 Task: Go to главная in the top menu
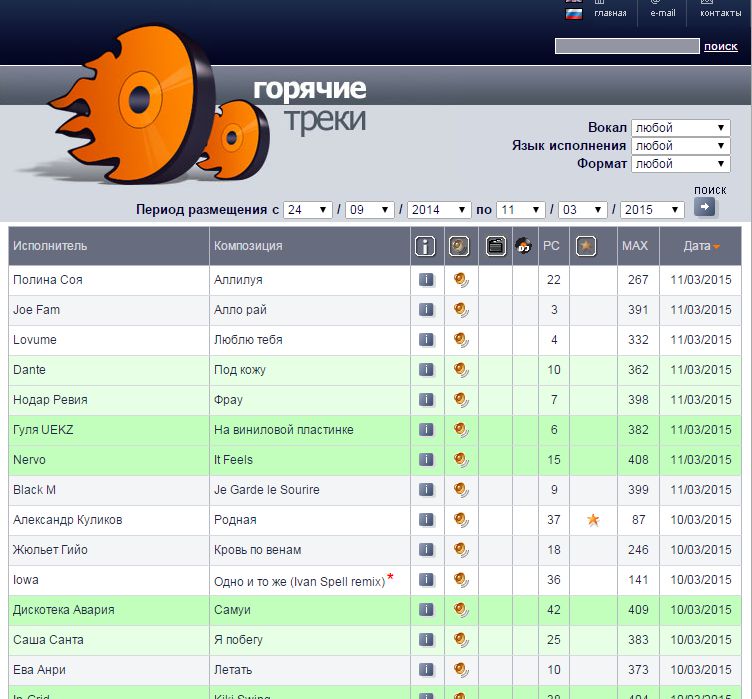610,12
